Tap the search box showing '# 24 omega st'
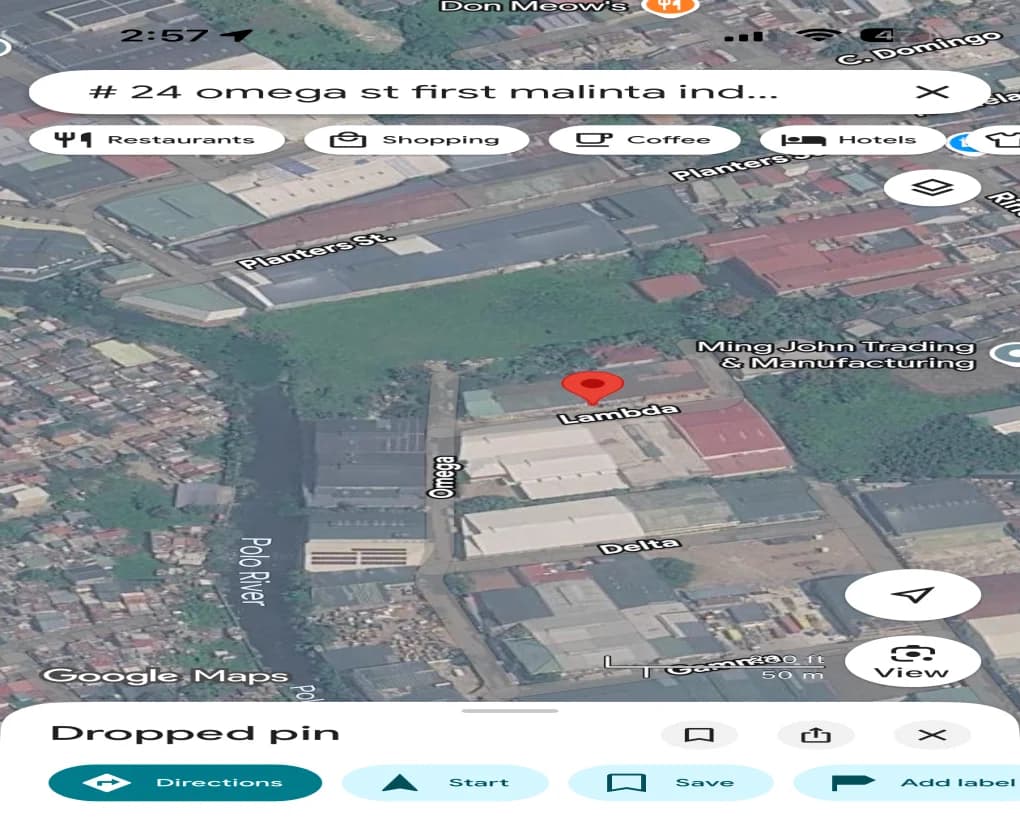The image size is (1020, 840). [x=509, y=92]
